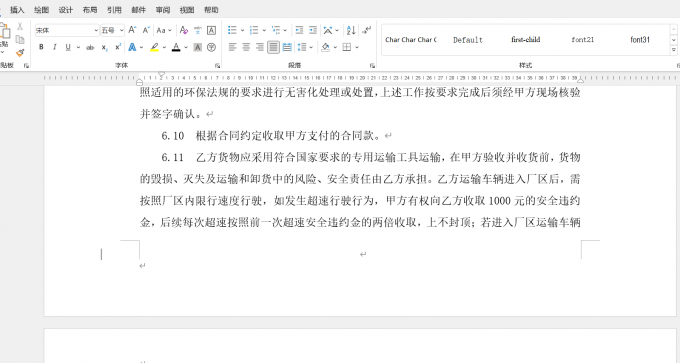Screen dimensions: 680x363
Task: Set line and paragraph spacing
Action: pyautogui.click(x=302, y=47)
